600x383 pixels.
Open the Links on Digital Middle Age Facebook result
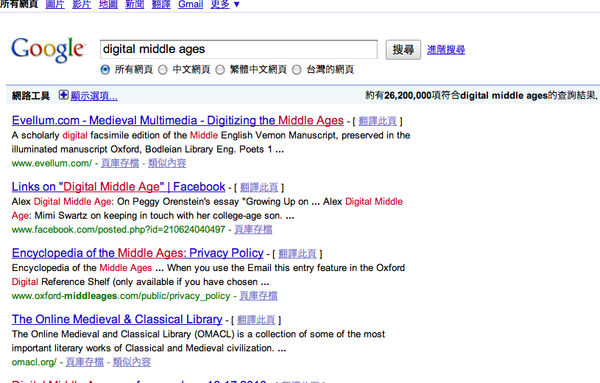tap(118, 187)
